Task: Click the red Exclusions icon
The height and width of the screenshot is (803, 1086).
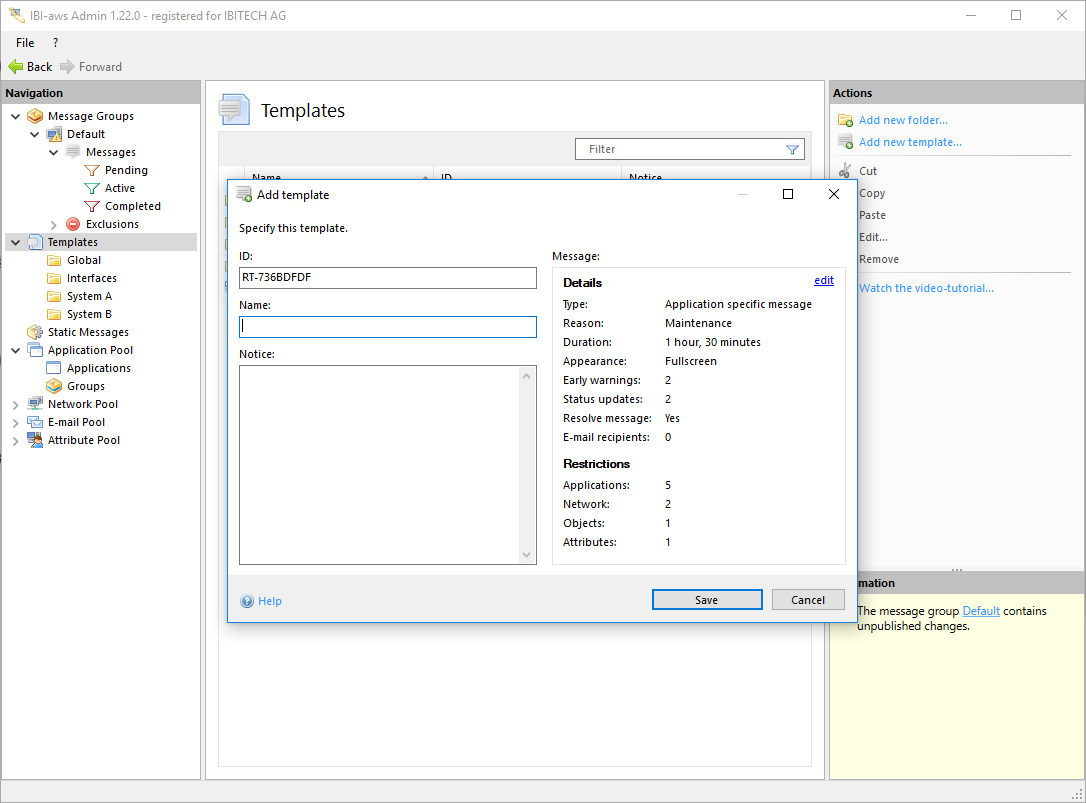Action: tap(73, 224)
